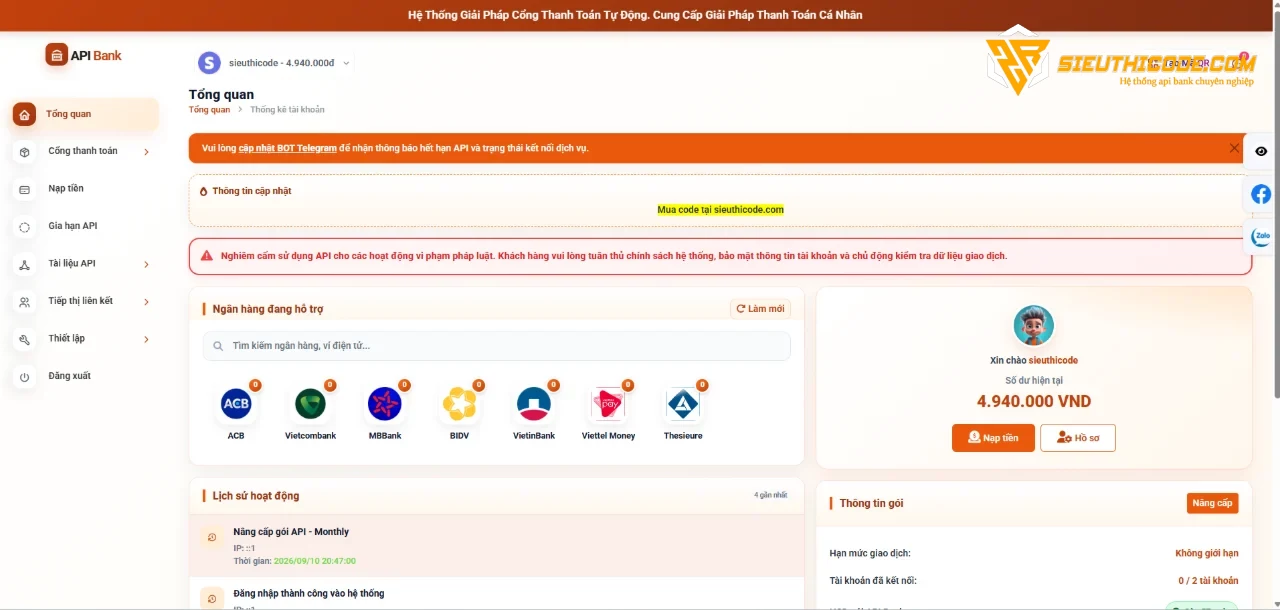Expand the Tài liệu API submenu
This screenshot has height=610, width=1280.
tap(146, 264)
